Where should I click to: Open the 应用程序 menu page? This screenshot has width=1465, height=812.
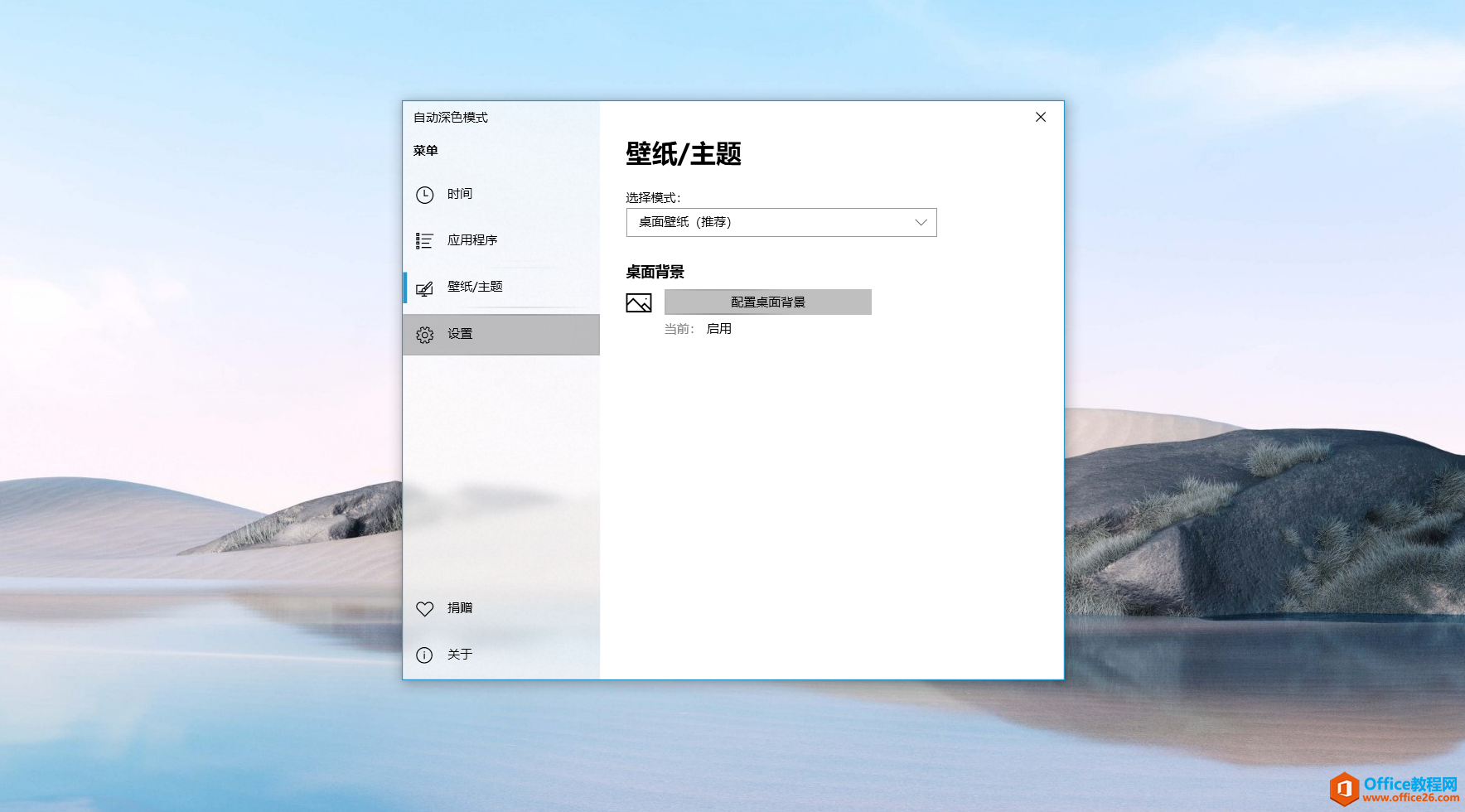tap(501, 240)
